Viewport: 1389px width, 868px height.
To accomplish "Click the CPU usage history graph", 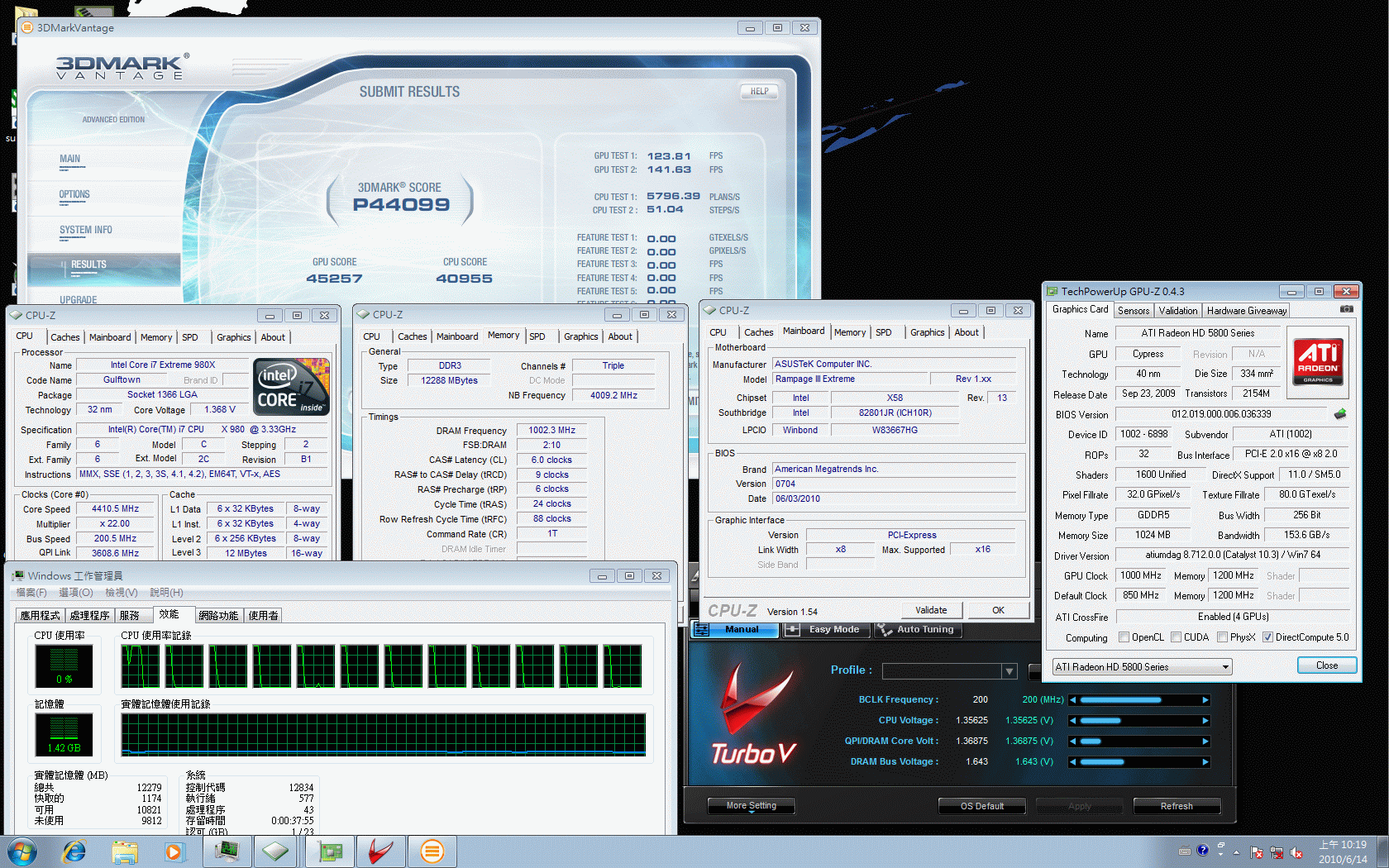I will 381,665.
